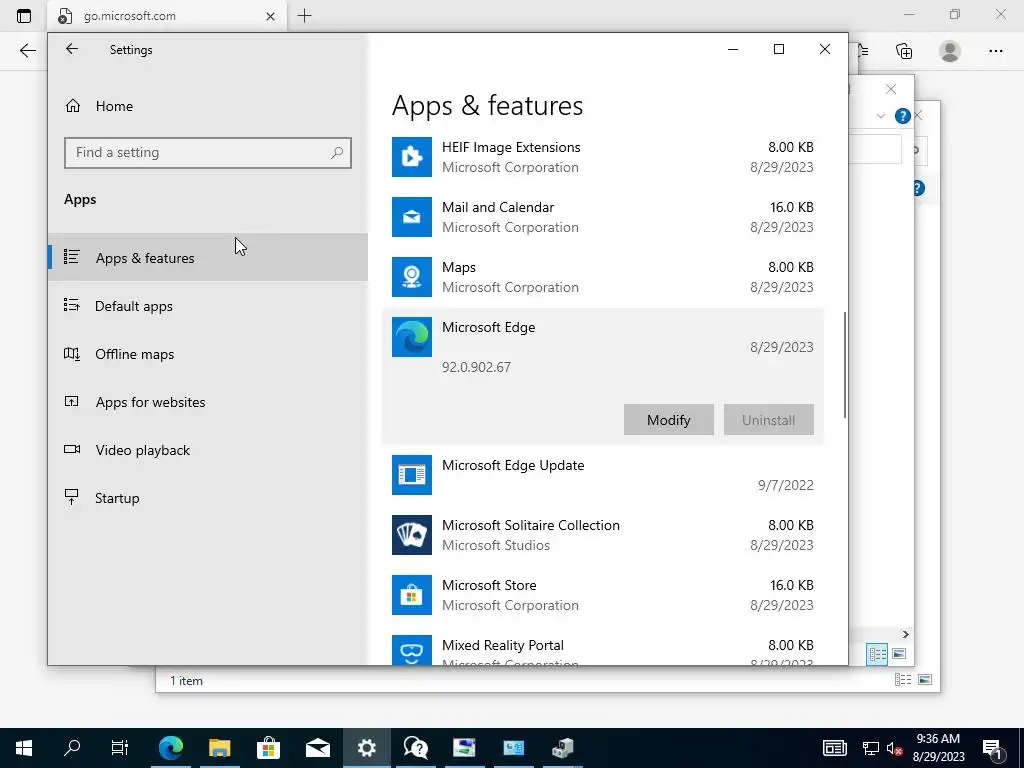
Task: Select the Microsoft Edge Update entry text
Action: [513, 465]
